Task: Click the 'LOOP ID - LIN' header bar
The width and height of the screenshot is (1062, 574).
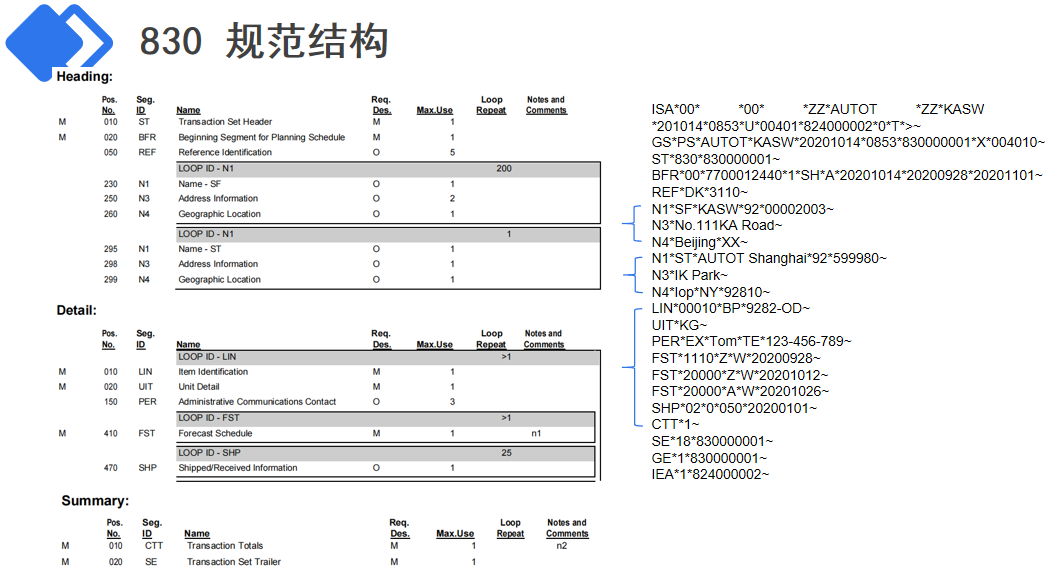Action: tap(387, 357)
